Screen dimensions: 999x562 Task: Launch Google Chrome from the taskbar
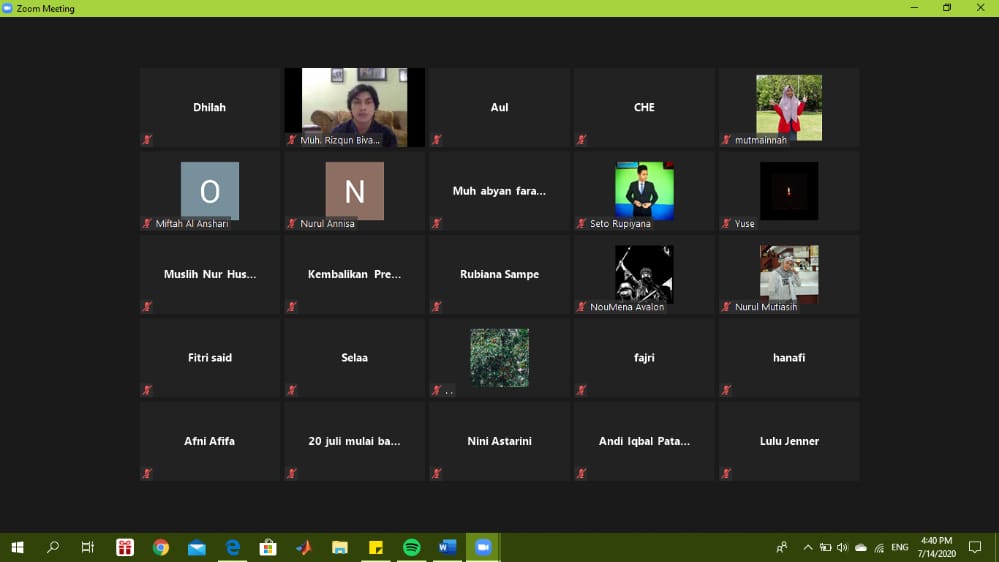coord(161,547)
